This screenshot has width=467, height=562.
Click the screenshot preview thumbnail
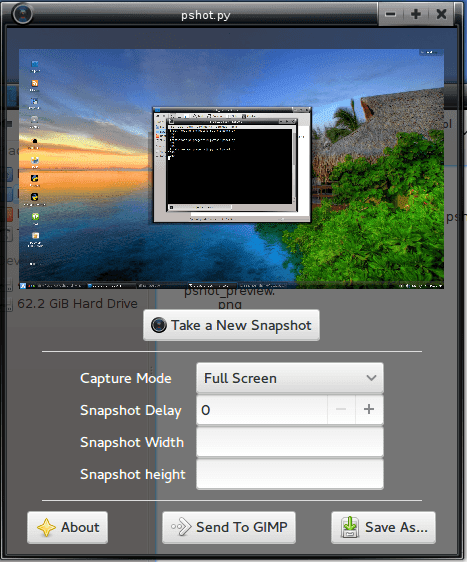tap(231, 168)
